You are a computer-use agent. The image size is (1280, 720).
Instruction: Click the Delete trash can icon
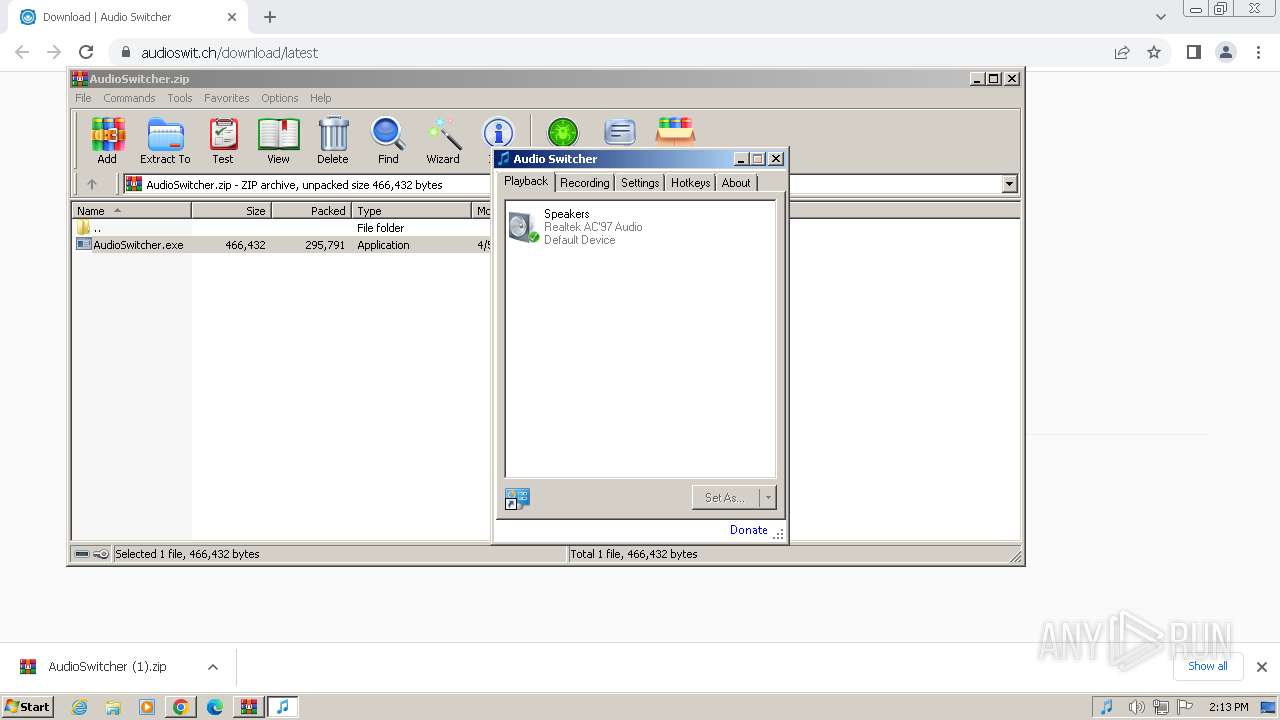[333, 140]
